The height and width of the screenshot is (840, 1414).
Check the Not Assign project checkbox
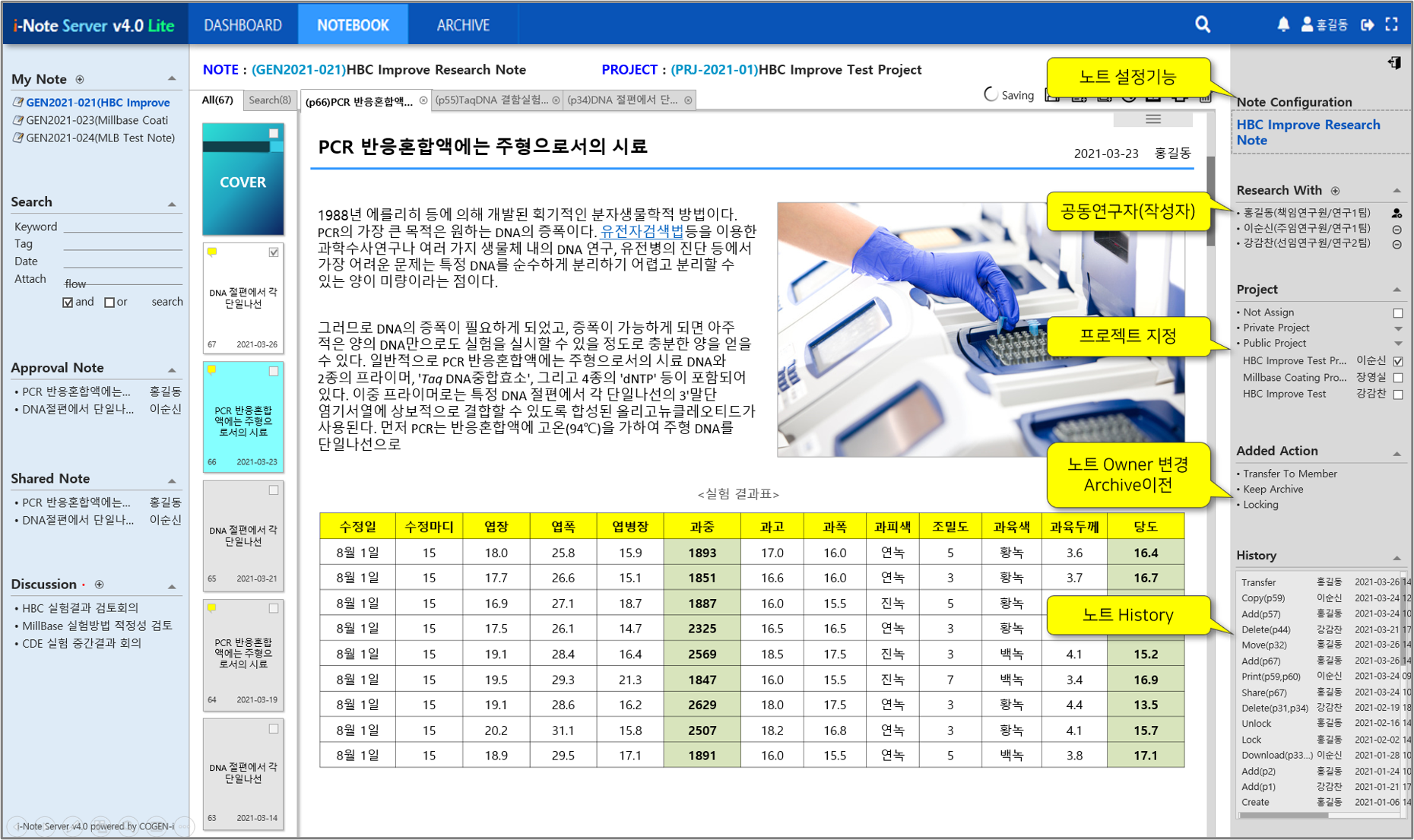1397,312
